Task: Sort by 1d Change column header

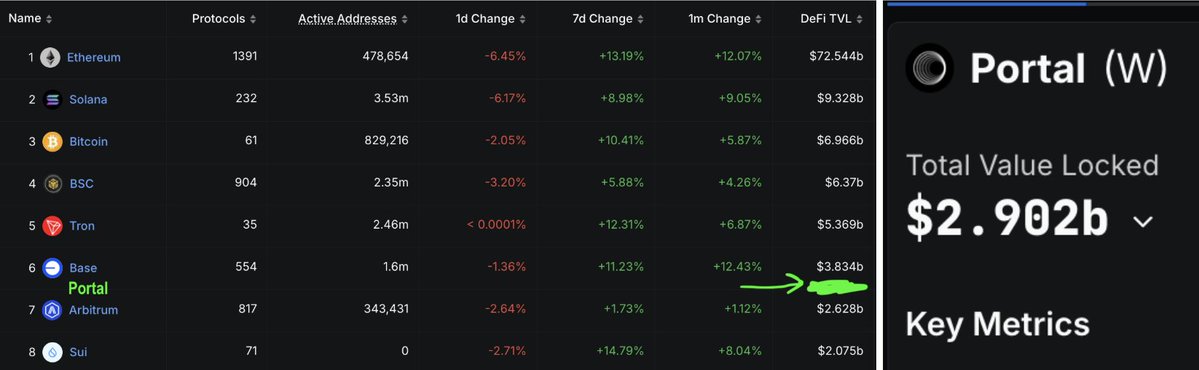Action: point(489,19)
